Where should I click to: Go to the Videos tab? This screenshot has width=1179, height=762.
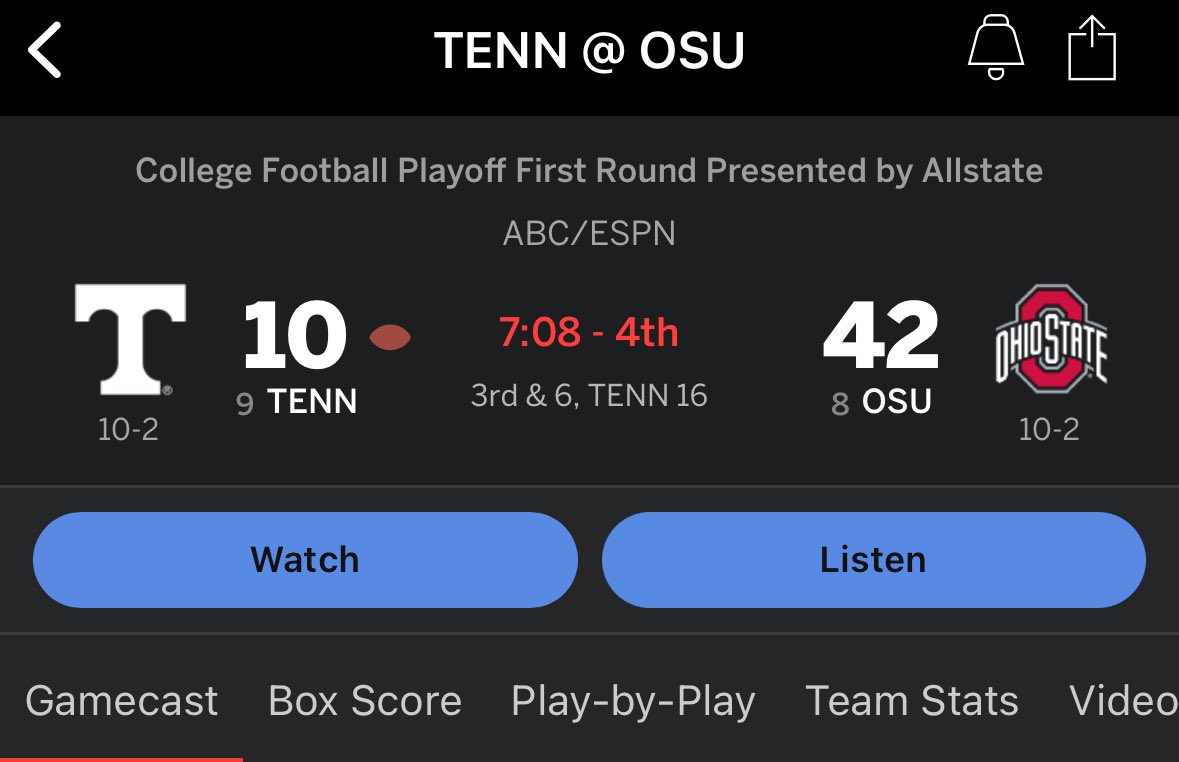tap(1123, 701)
